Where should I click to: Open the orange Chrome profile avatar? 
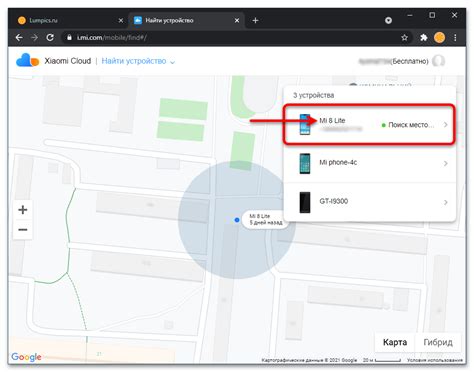point(439,38)
